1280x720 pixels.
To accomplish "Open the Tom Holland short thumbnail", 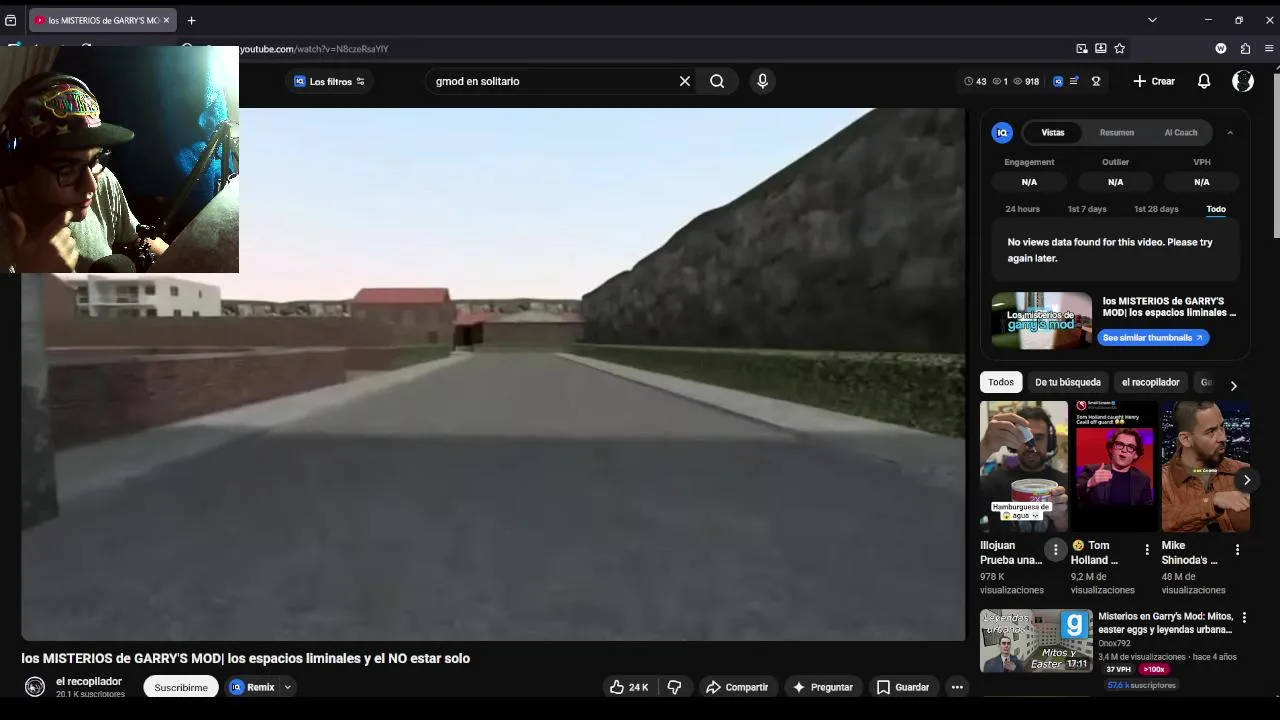I will tap(1115, 466).
